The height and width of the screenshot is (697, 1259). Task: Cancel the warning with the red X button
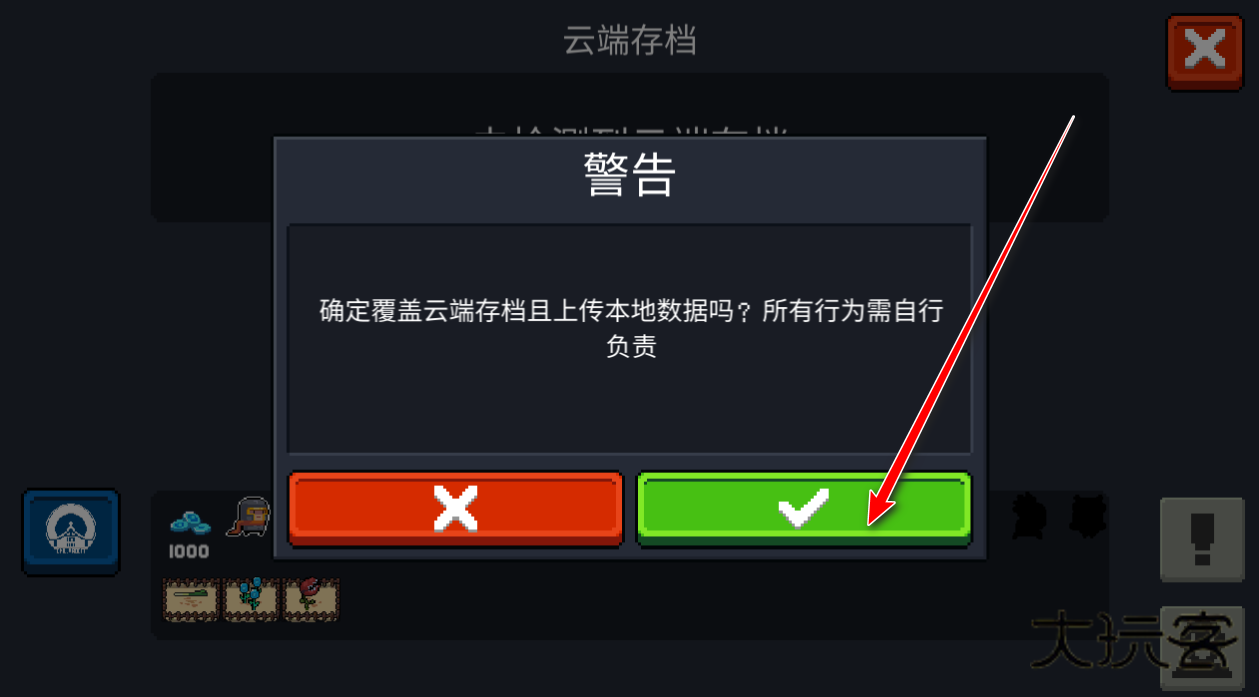(x=456, y=509)
